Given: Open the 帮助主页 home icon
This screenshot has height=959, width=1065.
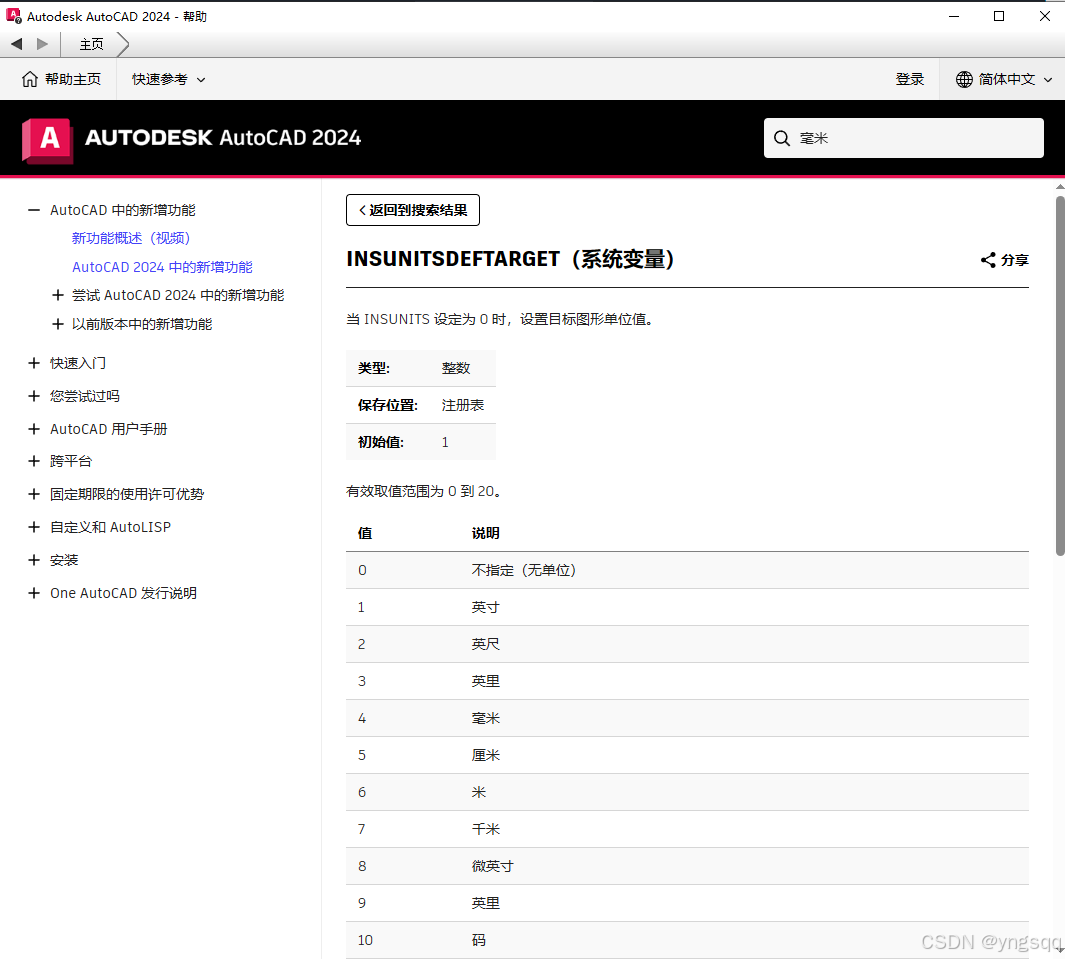Looking at the screenshot, I should 30,79.
